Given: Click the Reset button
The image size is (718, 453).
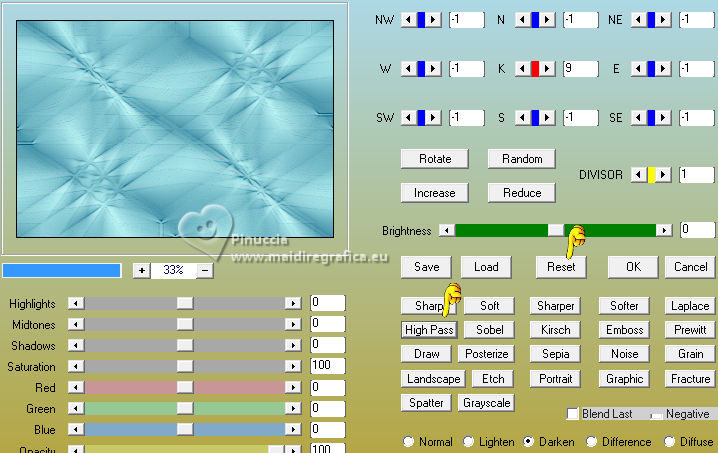Looking at the screenshot, I should tap(561, 267).
